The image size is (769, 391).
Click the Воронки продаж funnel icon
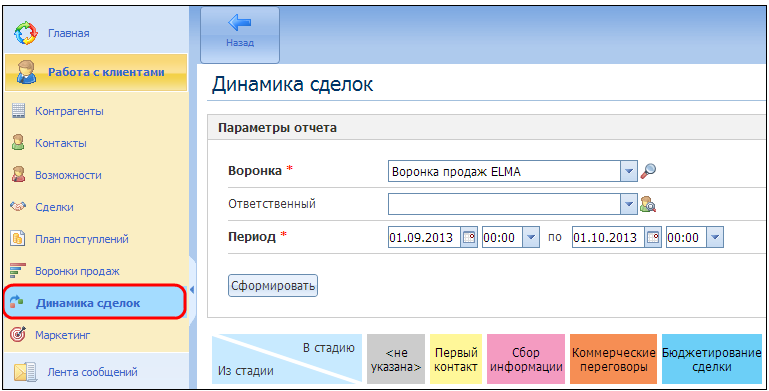(x=18, y=270)
